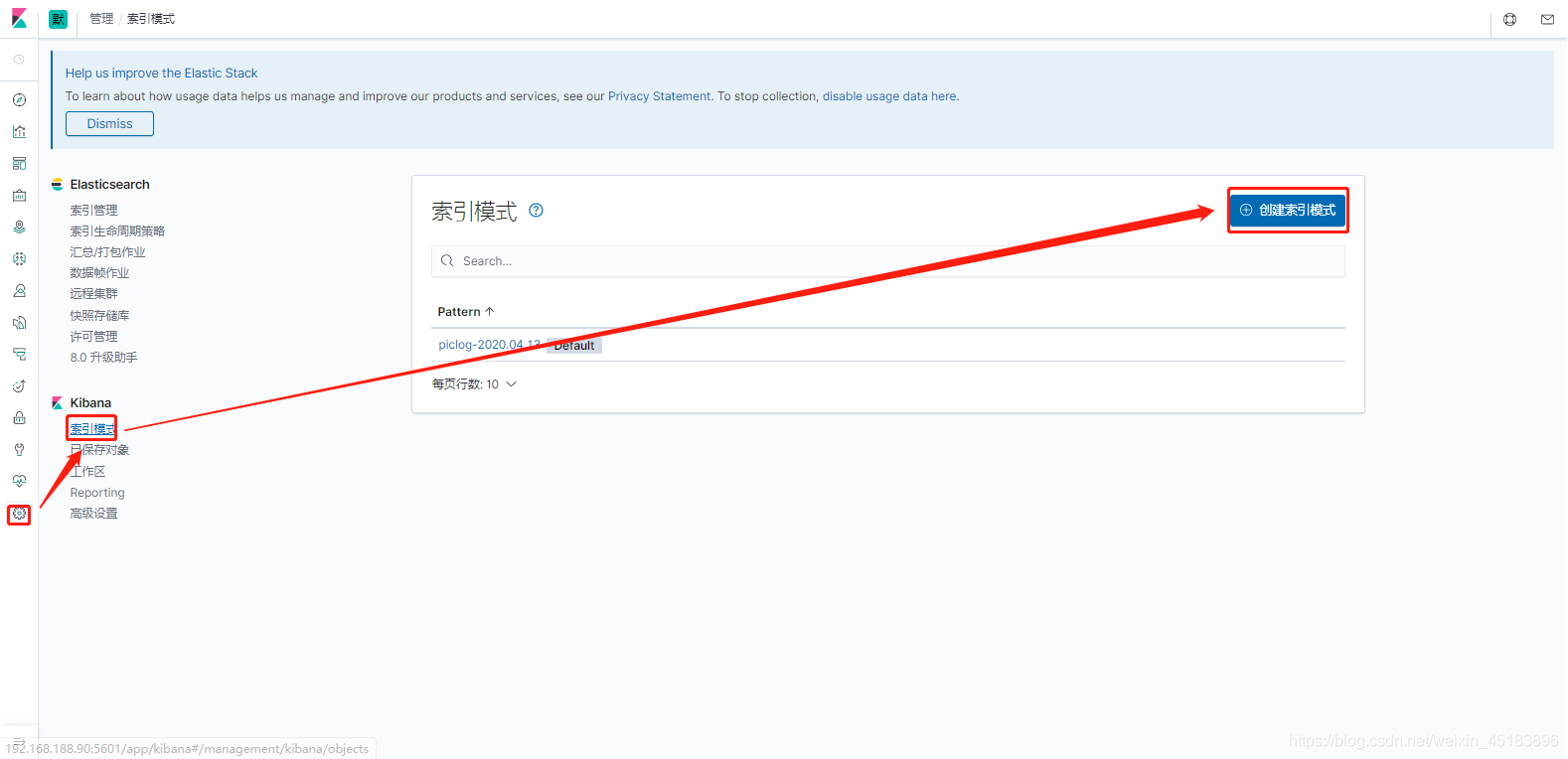Open Reporting under Kibana section

97,493
